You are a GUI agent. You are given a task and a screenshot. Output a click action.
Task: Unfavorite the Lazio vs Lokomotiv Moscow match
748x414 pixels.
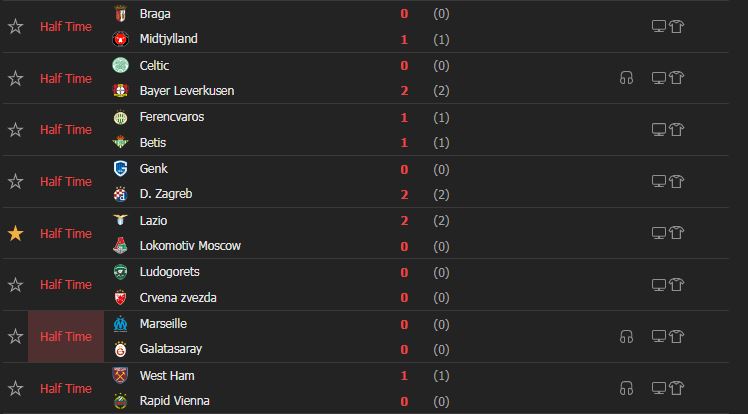pos(15,233)
